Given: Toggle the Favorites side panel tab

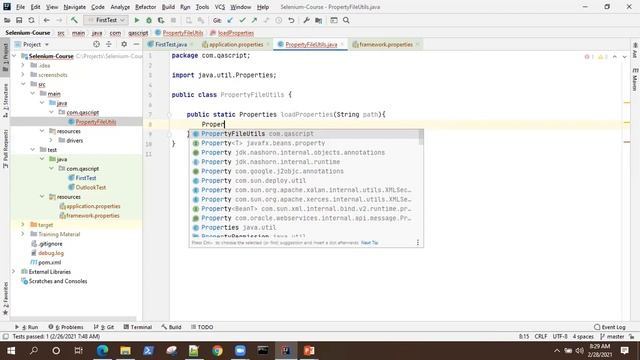Looking at the screenshot, I should pyautogui.click(x=5, y=298).
